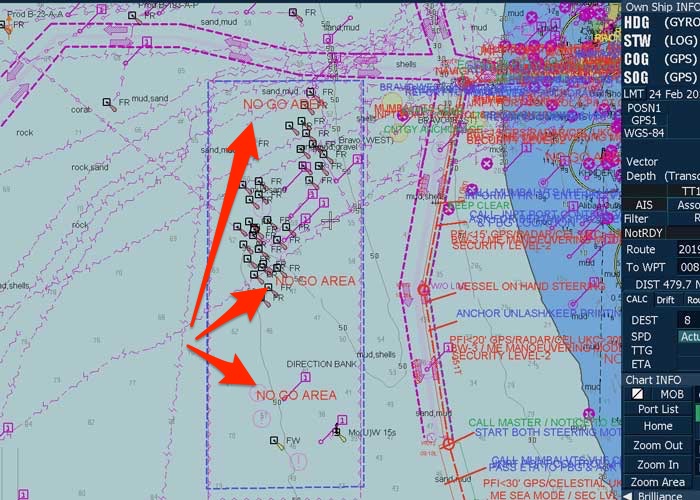Decrease Brilliance with the left arrow
Screen dimensions: 700x500
(x=627, y=495)
